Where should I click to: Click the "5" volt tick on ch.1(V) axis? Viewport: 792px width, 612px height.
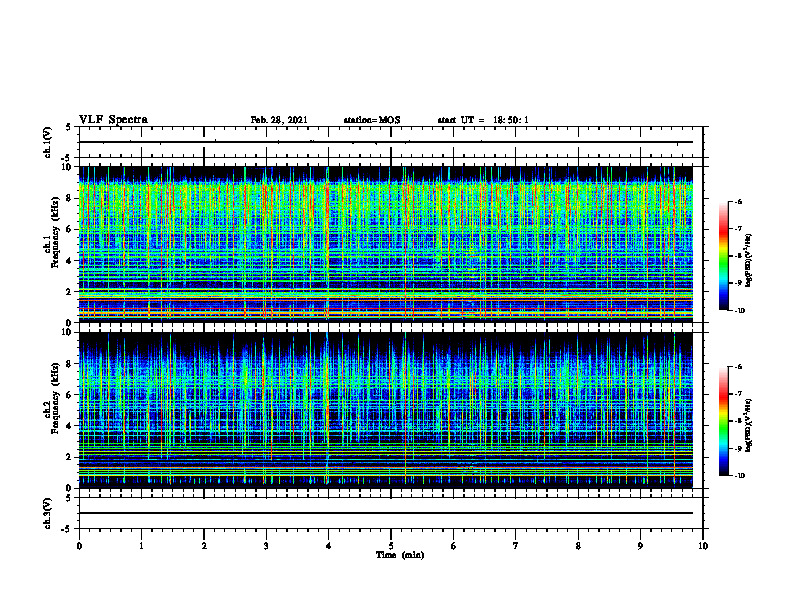70,128
